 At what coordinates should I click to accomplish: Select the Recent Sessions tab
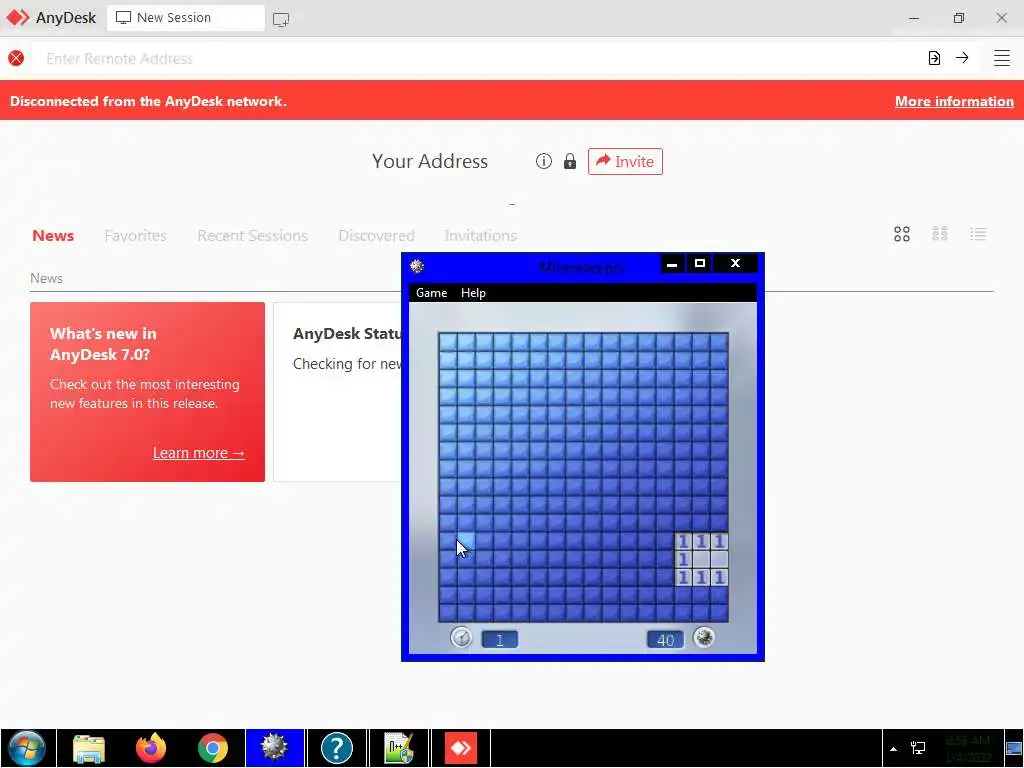pos(252,236)
